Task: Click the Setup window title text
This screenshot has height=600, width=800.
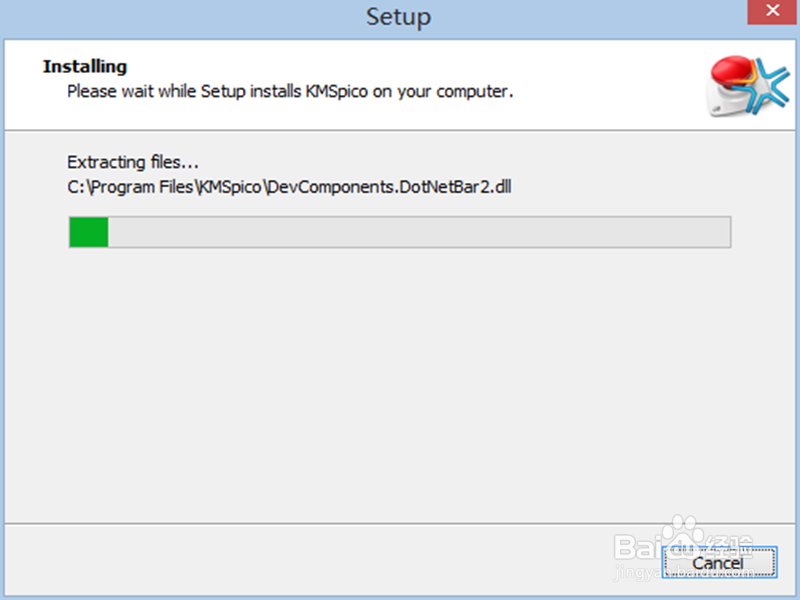Action: click(398, 17)
